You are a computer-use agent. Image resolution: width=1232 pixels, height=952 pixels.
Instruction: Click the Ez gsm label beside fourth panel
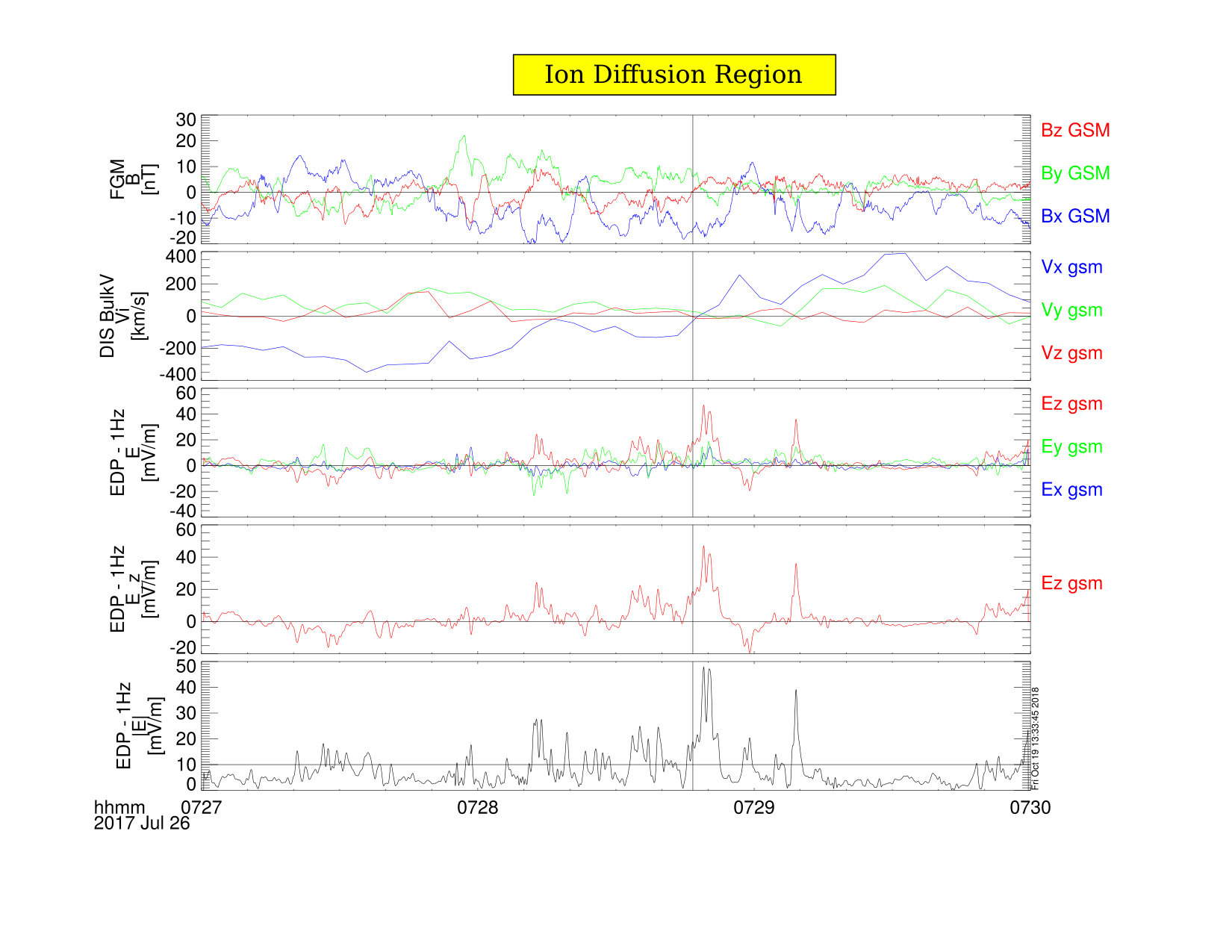point(1071,584)
